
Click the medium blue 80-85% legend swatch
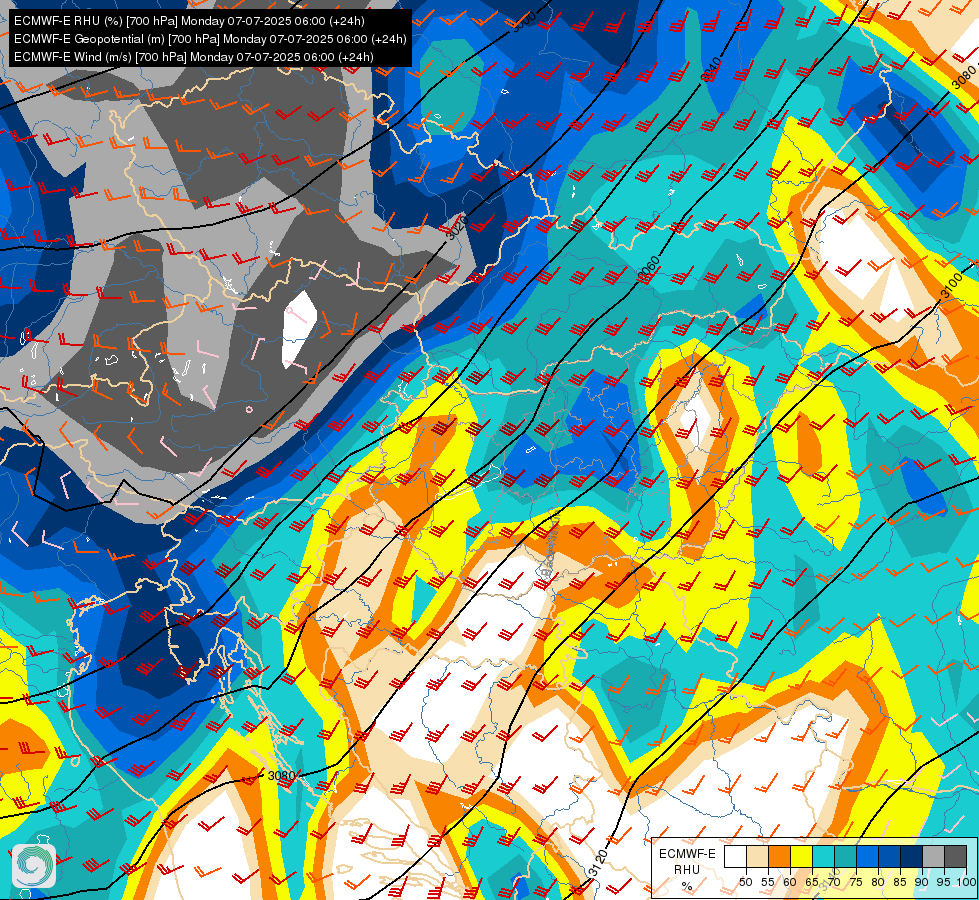tap(890, 856)
